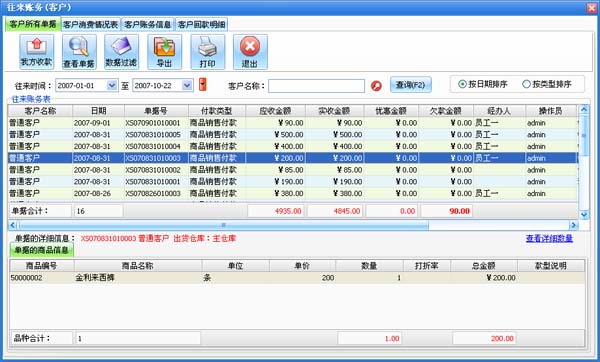Click the 查询(F2) button

[x=411, y=85]
